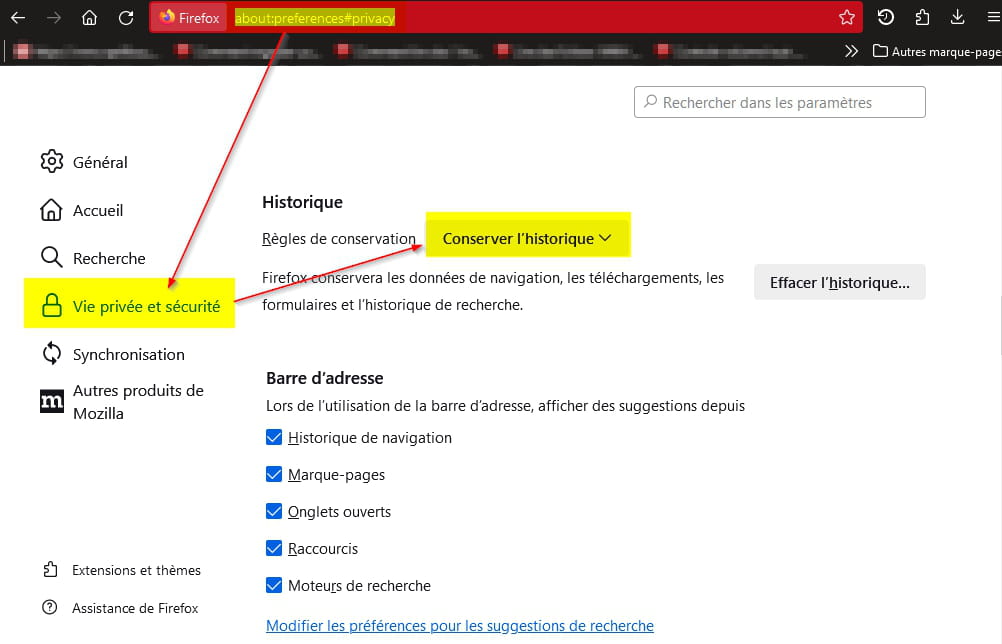Click the Firefox identity badge in address bar

[189, 18]
